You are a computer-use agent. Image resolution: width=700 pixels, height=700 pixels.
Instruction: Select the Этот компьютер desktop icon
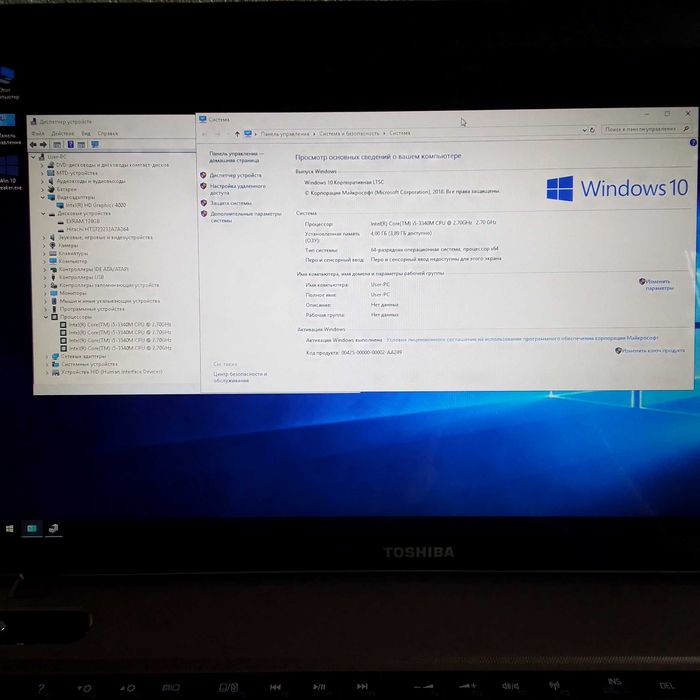click(x=7, y=83)
